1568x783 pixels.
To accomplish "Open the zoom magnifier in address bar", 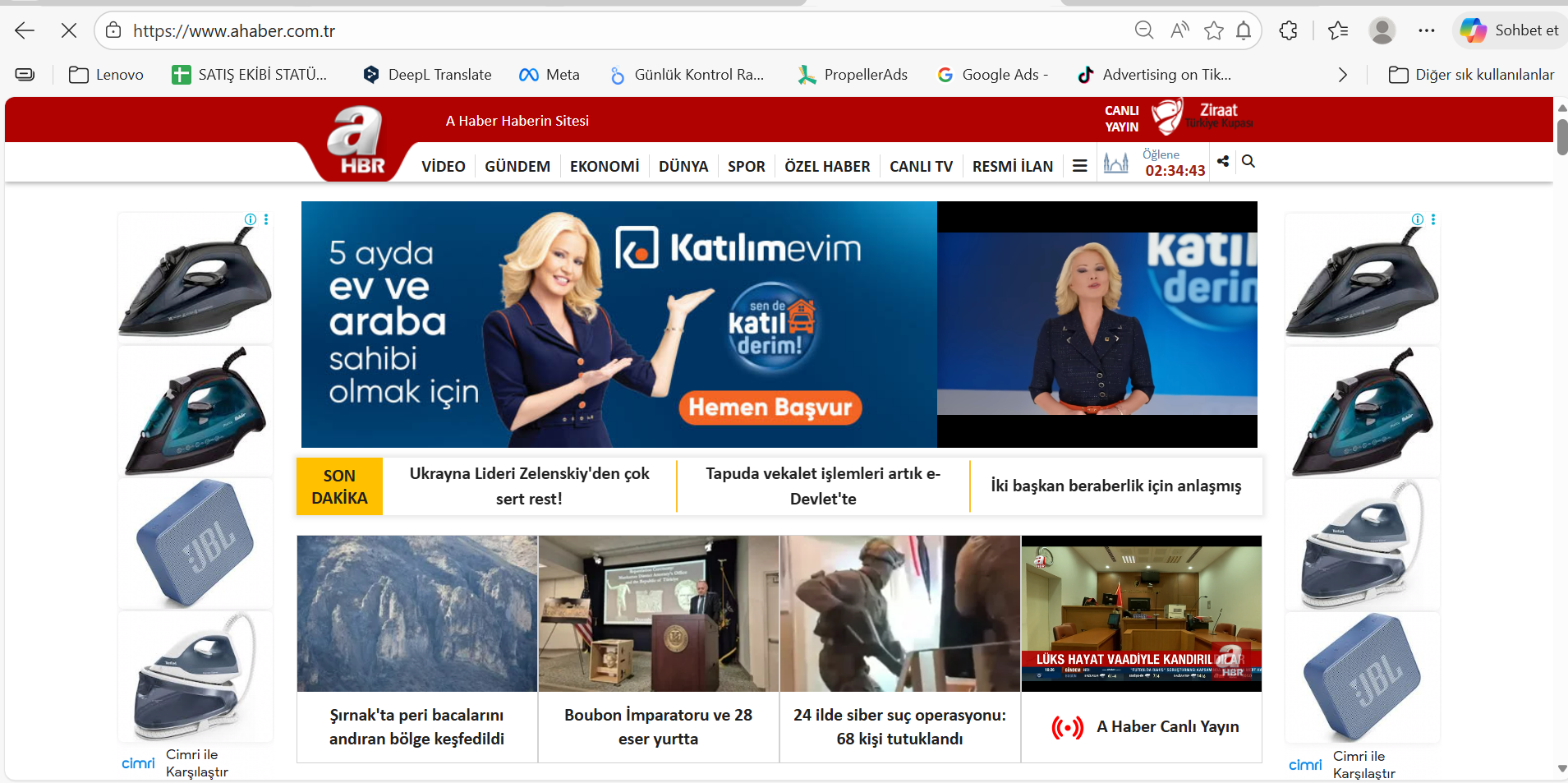I will [x=1143, y=30].
